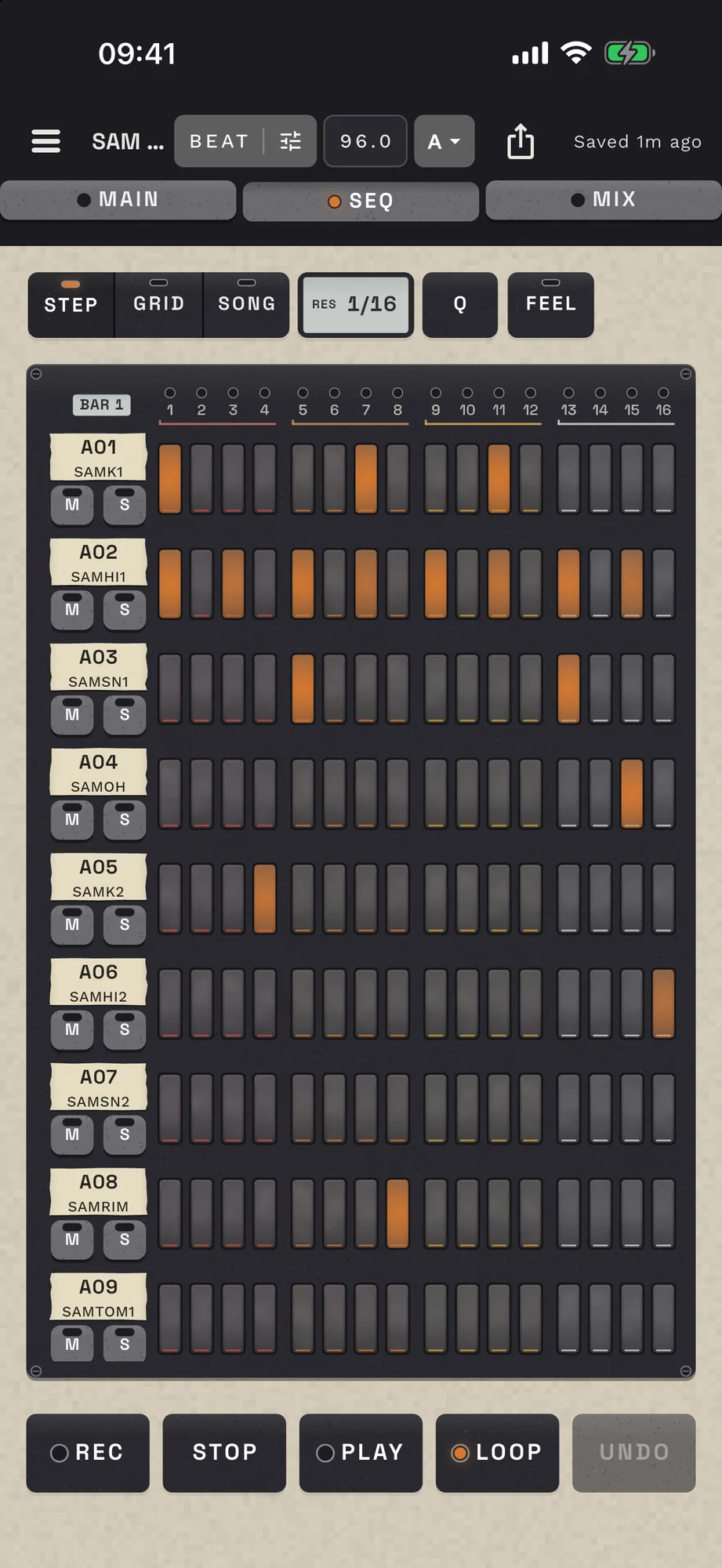722x1568 pixels.
Task: Start playback with PLAY
Action: tap(361, 1453)
